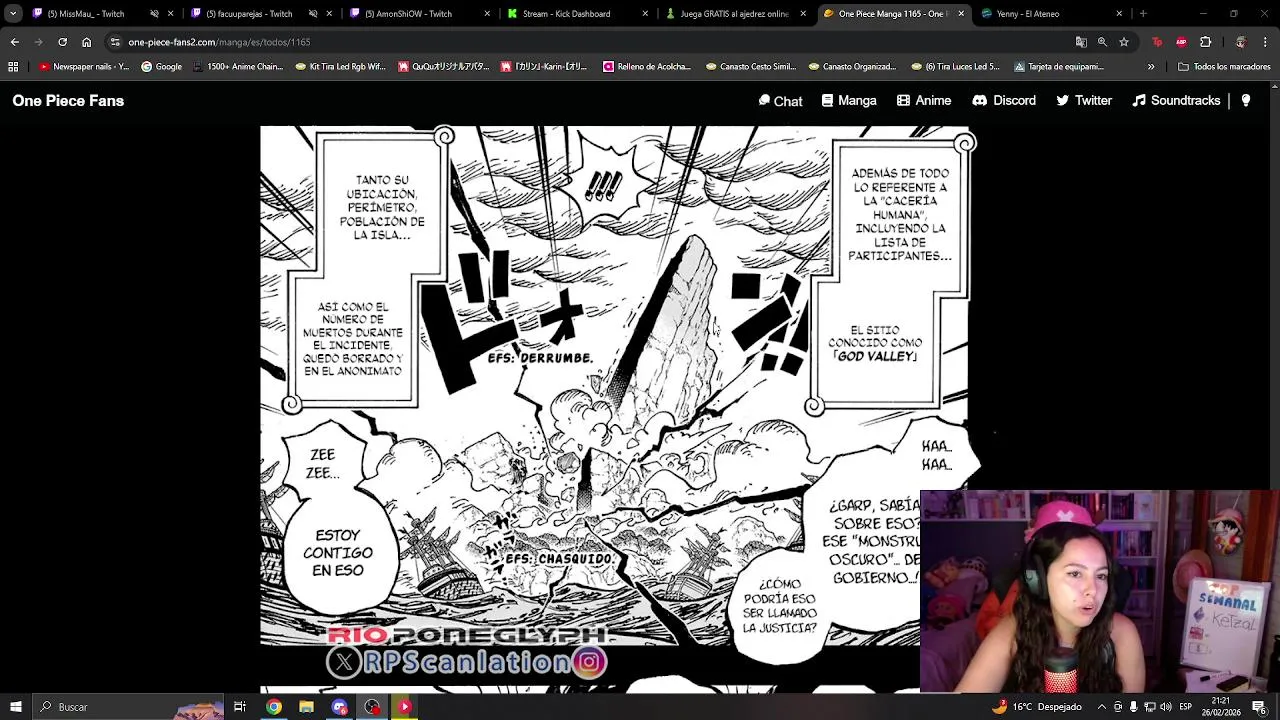Open the Tarjeta de equipami bookmark
Image resolution: width=1280 pixels, height=720 pixels.
point(1058,67)
